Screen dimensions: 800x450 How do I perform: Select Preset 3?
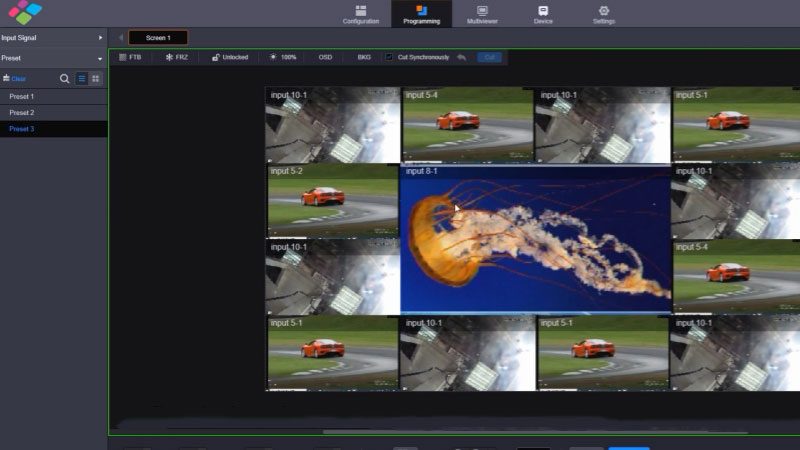click(53, 129)
